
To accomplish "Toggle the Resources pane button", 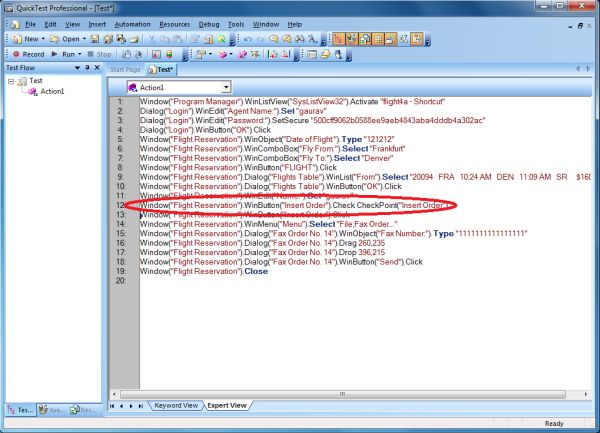I will point(365,39).
